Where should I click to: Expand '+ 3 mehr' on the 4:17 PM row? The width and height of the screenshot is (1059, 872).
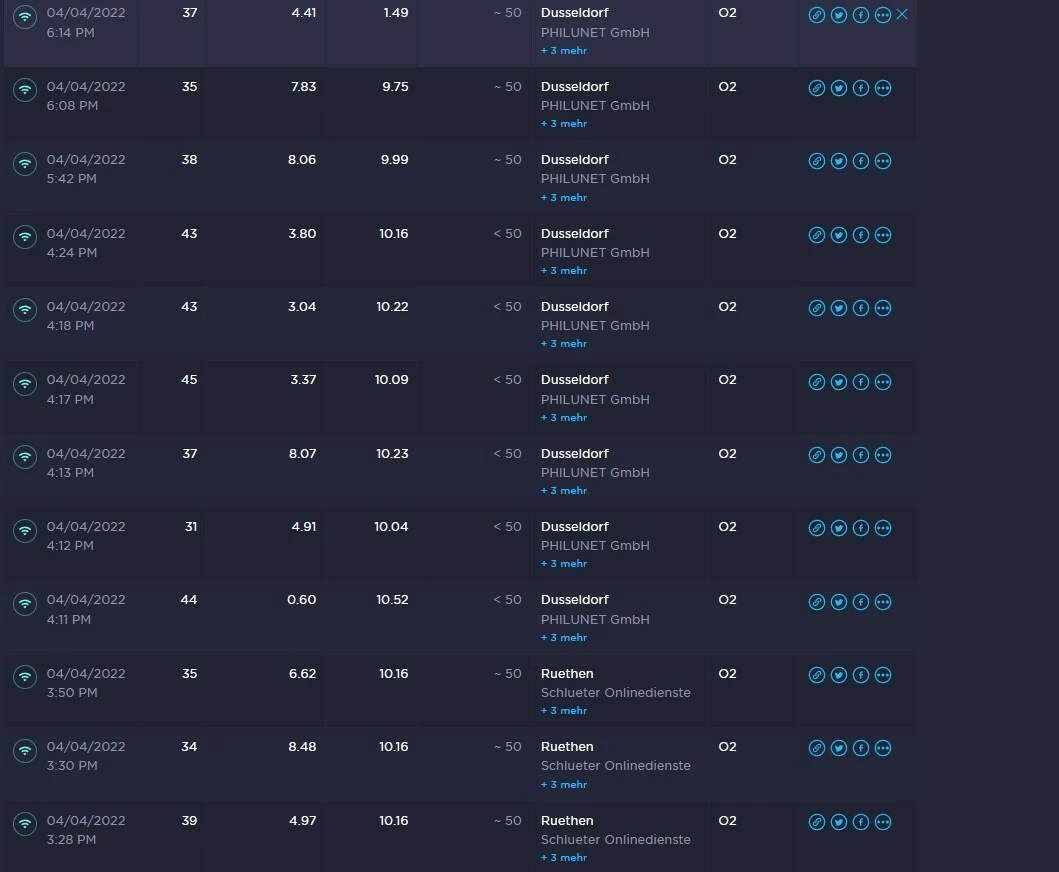tap(564, 417)
